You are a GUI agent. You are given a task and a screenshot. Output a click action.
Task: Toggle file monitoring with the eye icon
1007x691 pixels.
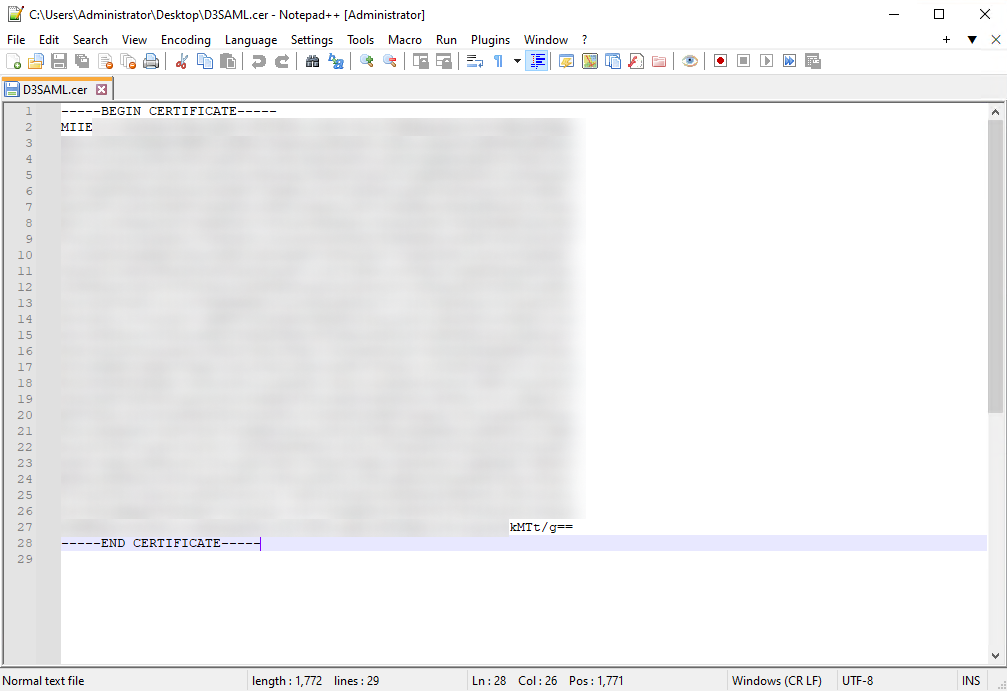(689, 61)
